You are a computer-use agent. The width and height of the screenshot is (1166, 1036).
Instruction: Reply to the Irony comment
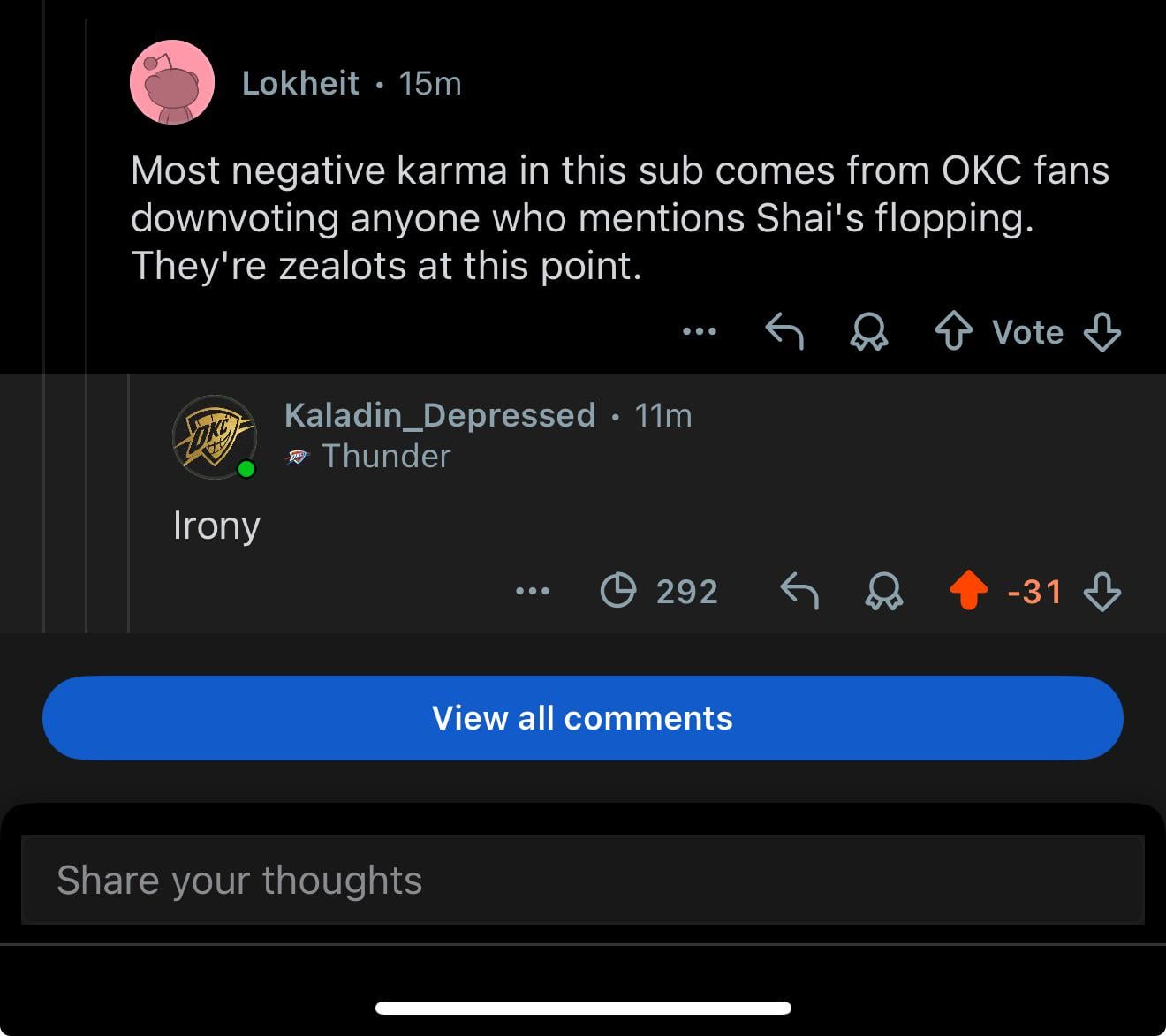coord(799,591)
